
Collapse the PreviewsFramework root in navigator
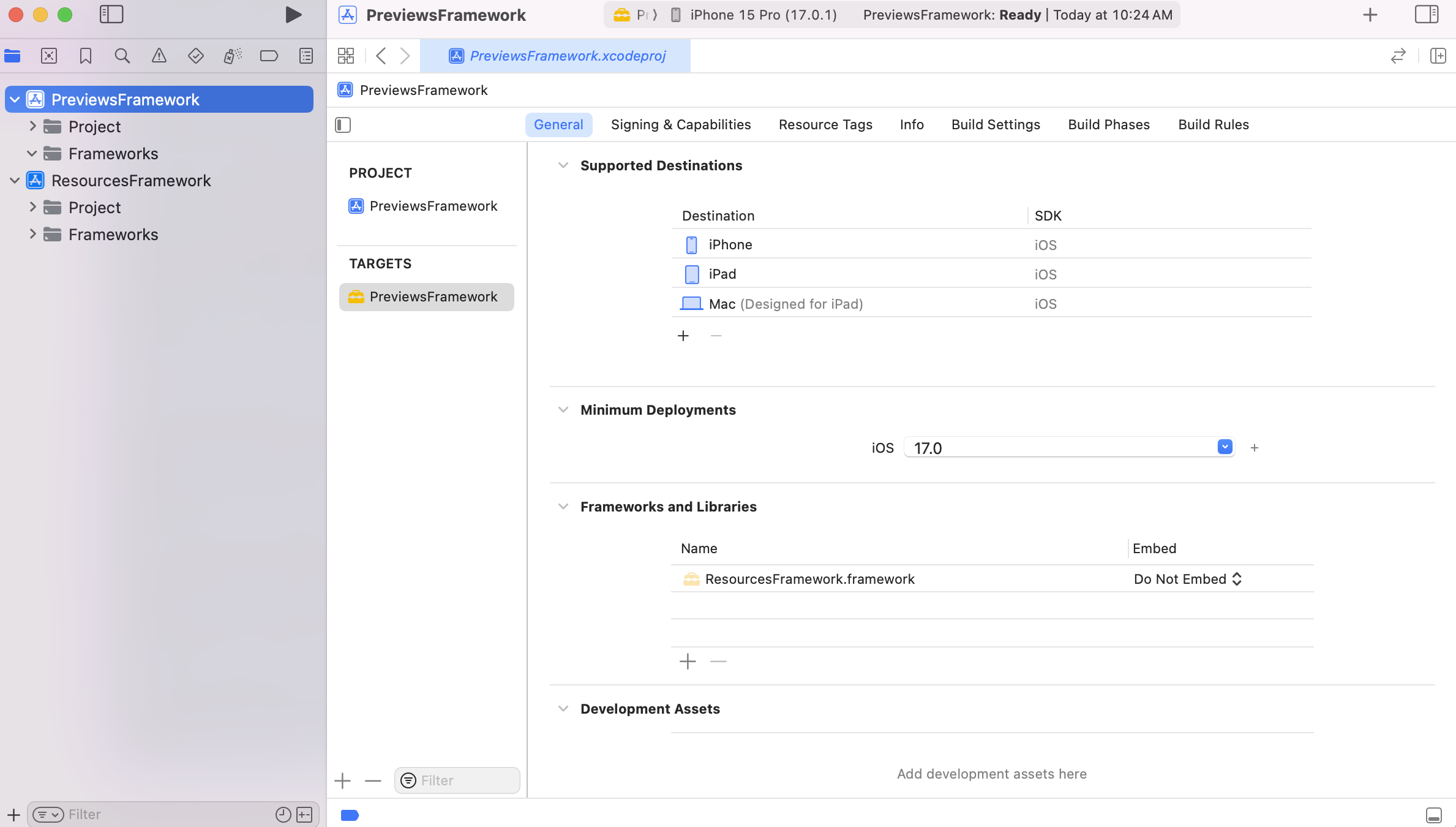click(15, 99)
